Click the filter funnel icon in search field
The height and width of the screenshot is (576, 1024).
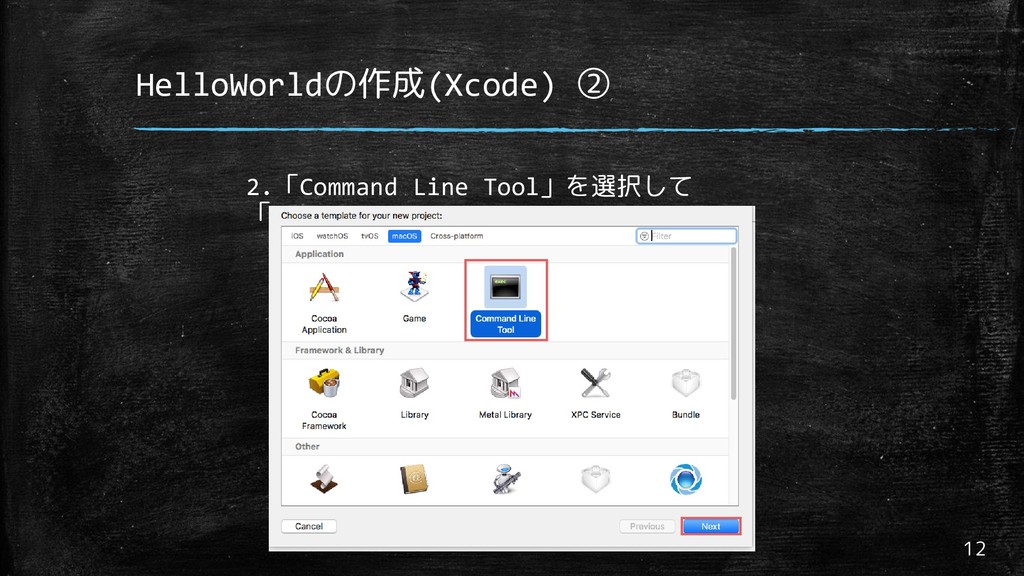tap(644, 236)
